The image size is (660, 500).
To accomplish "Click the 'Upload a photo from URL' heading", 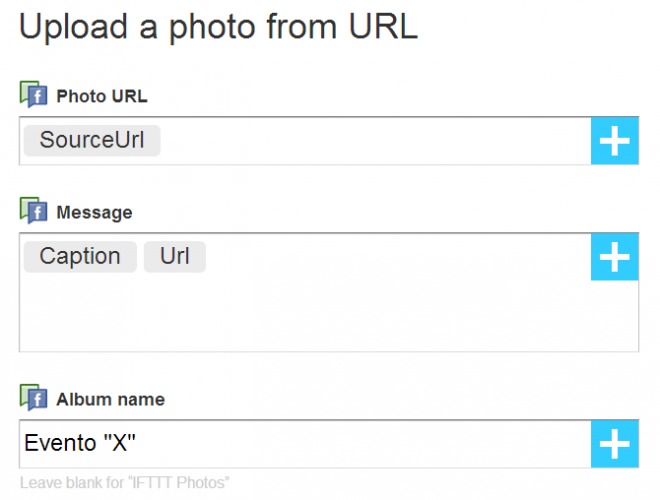I will pos(218,27).
